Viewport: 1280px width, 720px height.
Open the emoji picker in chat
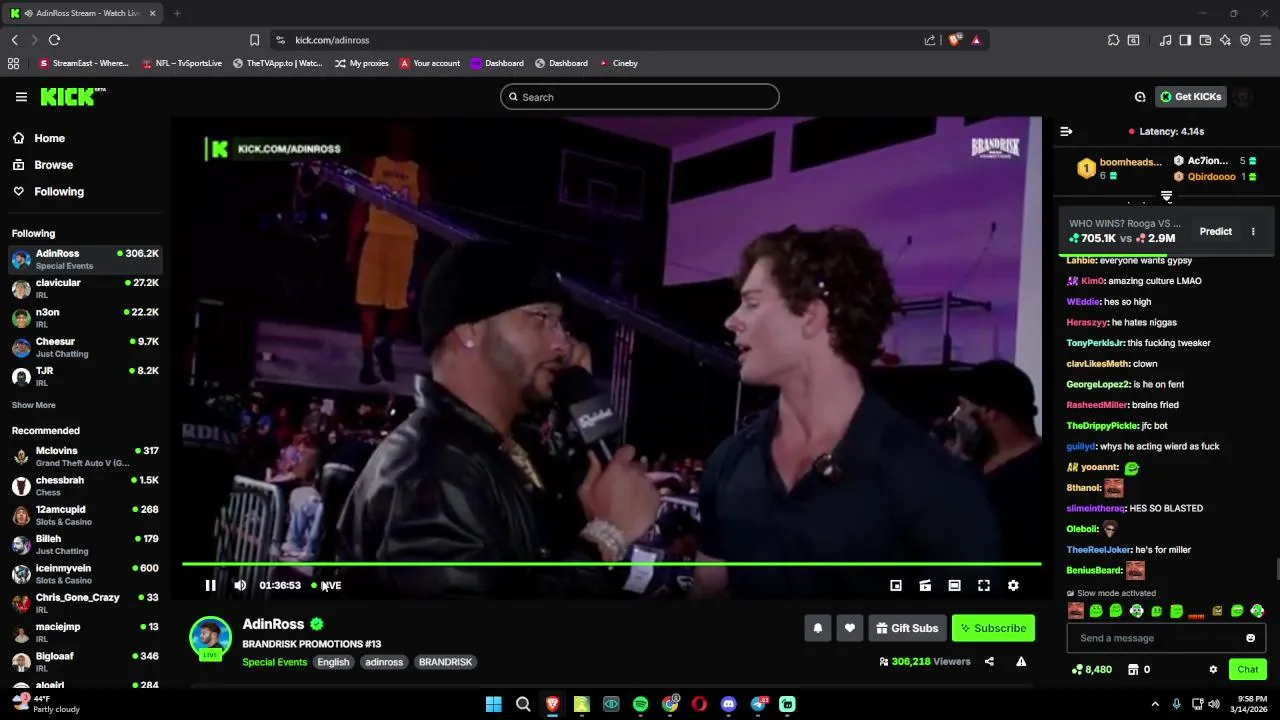tap(1250, 638)
